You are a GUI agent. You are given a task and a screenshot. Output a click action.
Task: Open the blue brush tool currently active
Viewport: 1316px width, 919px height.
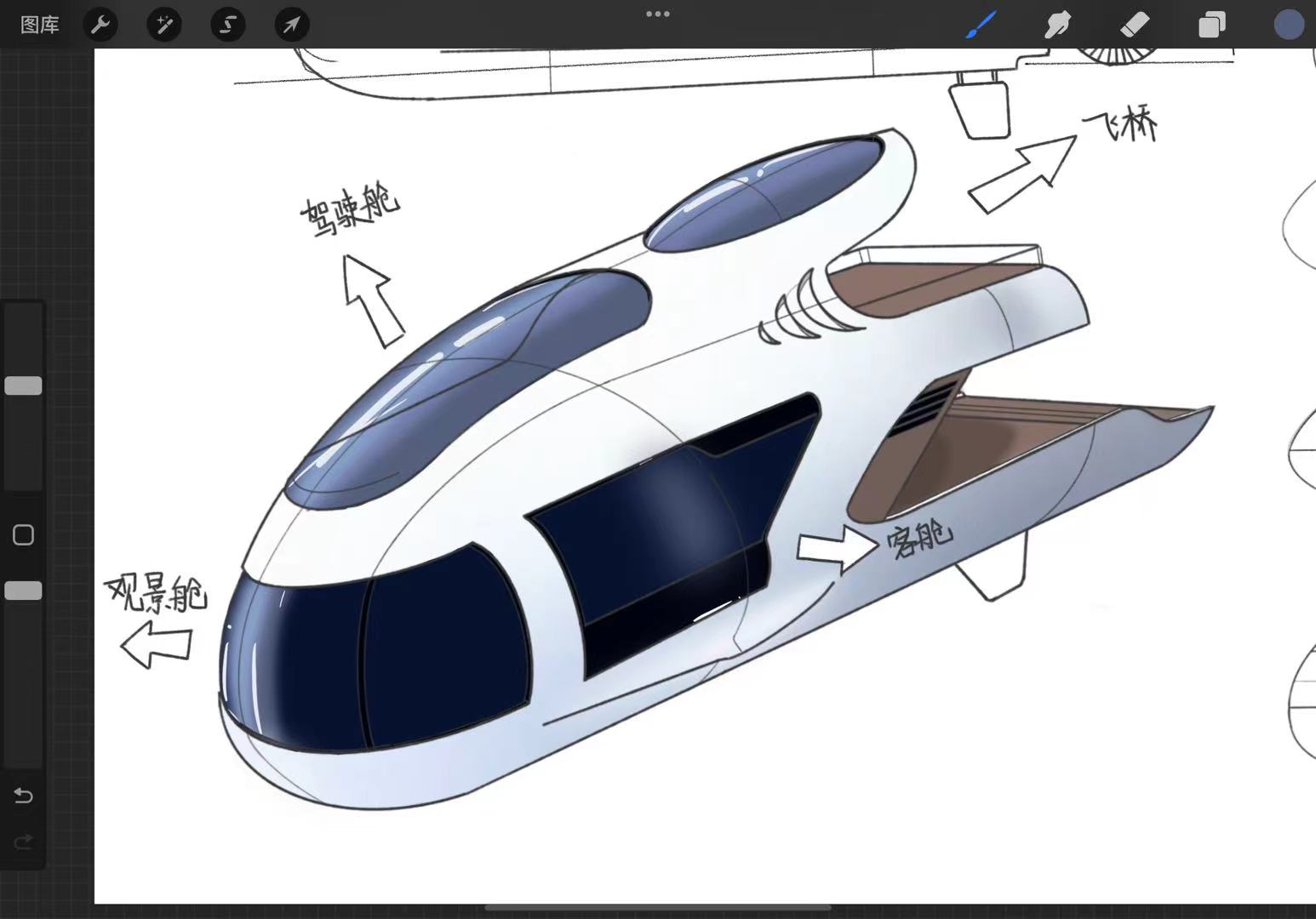coord(981,25)
